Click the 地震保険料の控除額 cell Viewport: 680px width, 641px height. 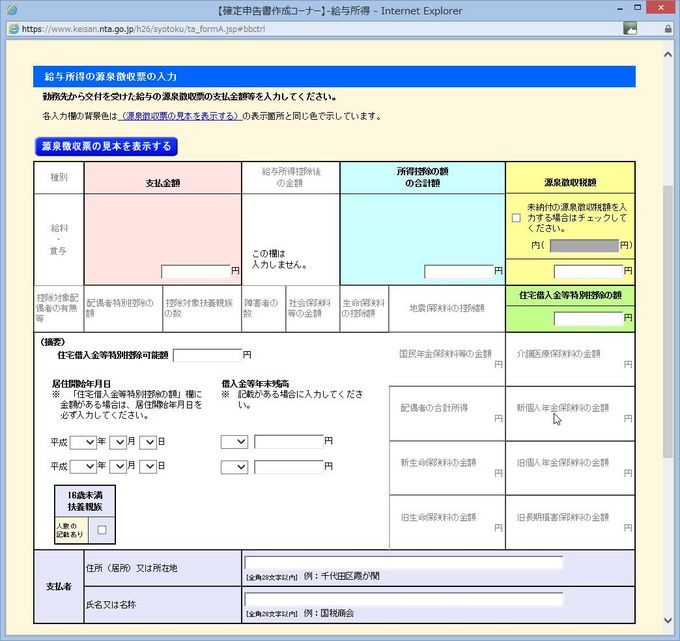447,308
